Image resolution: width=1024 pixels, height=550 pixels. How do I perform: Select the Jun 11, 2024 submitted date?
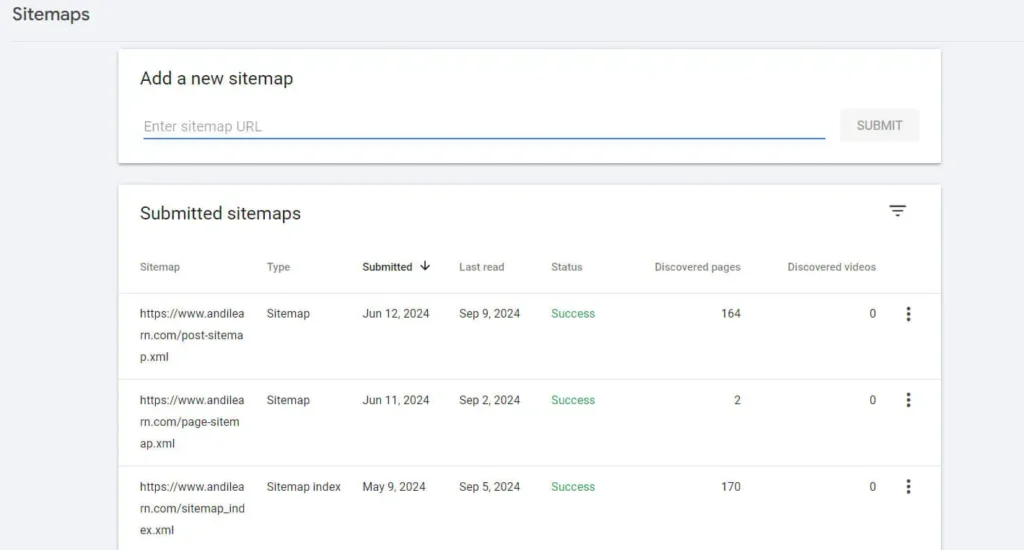coord(396,400)
